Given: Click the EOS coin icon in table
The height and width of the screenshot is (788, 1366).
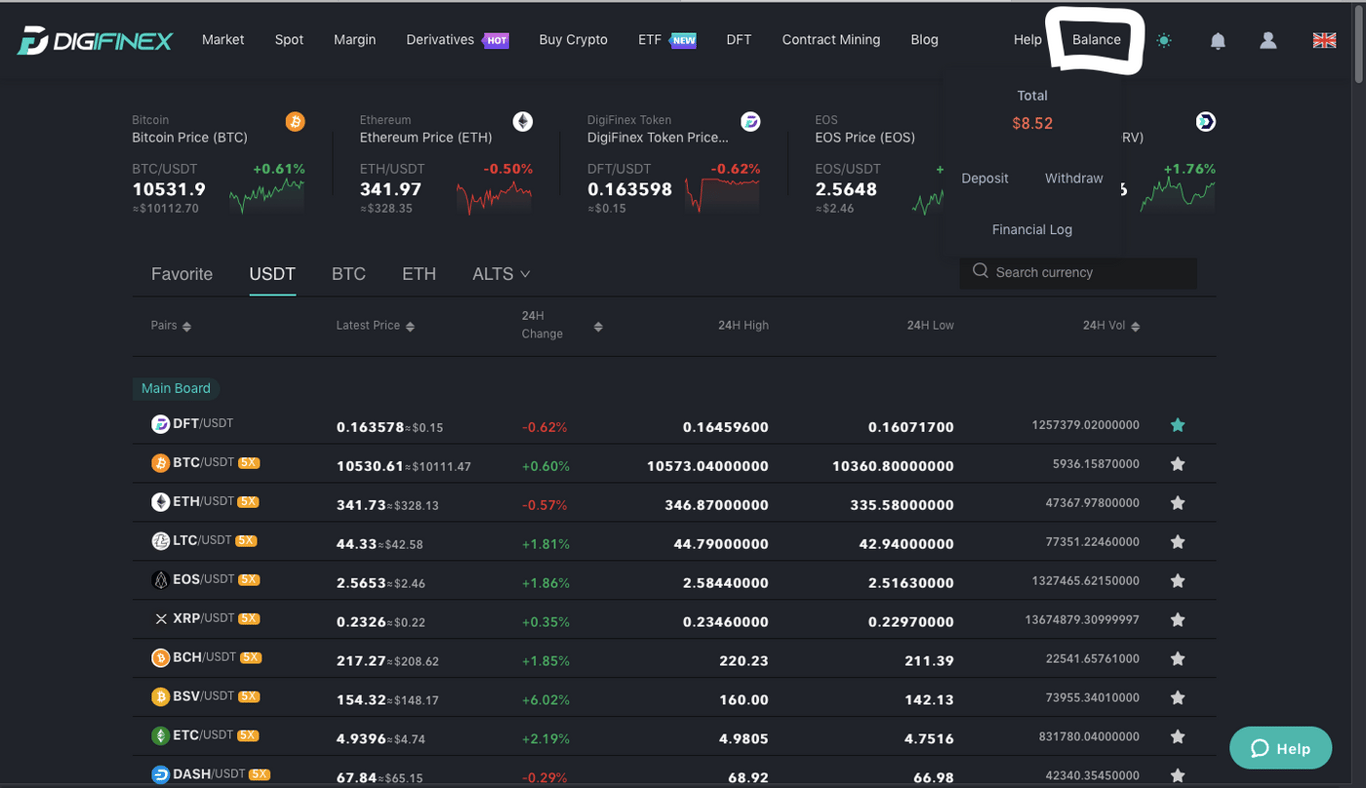Looking at the screenshot, I should click(x=160, y=580).
